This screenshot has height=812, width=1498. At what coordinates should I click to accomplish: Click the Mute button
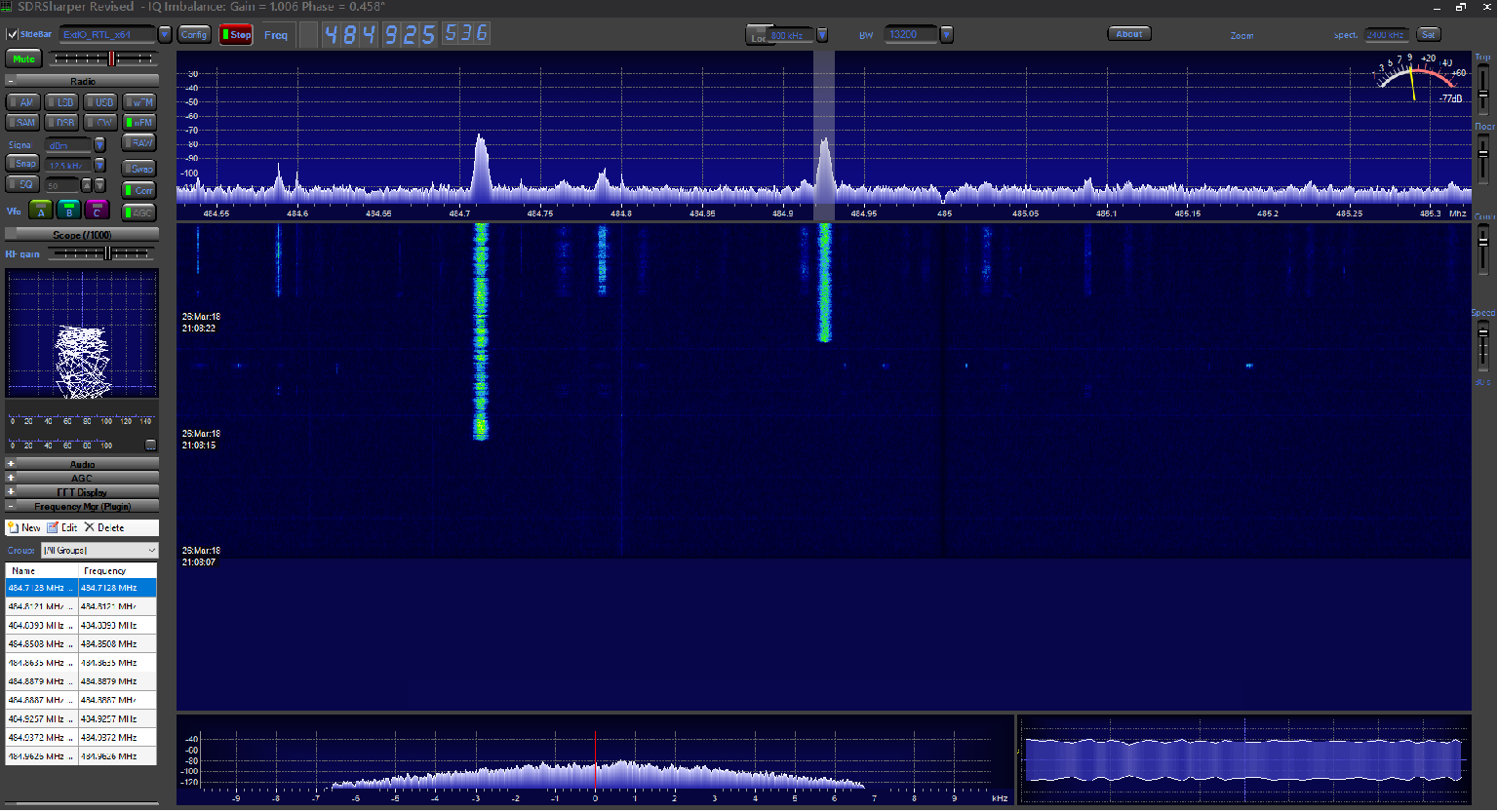tap(23, 59)
